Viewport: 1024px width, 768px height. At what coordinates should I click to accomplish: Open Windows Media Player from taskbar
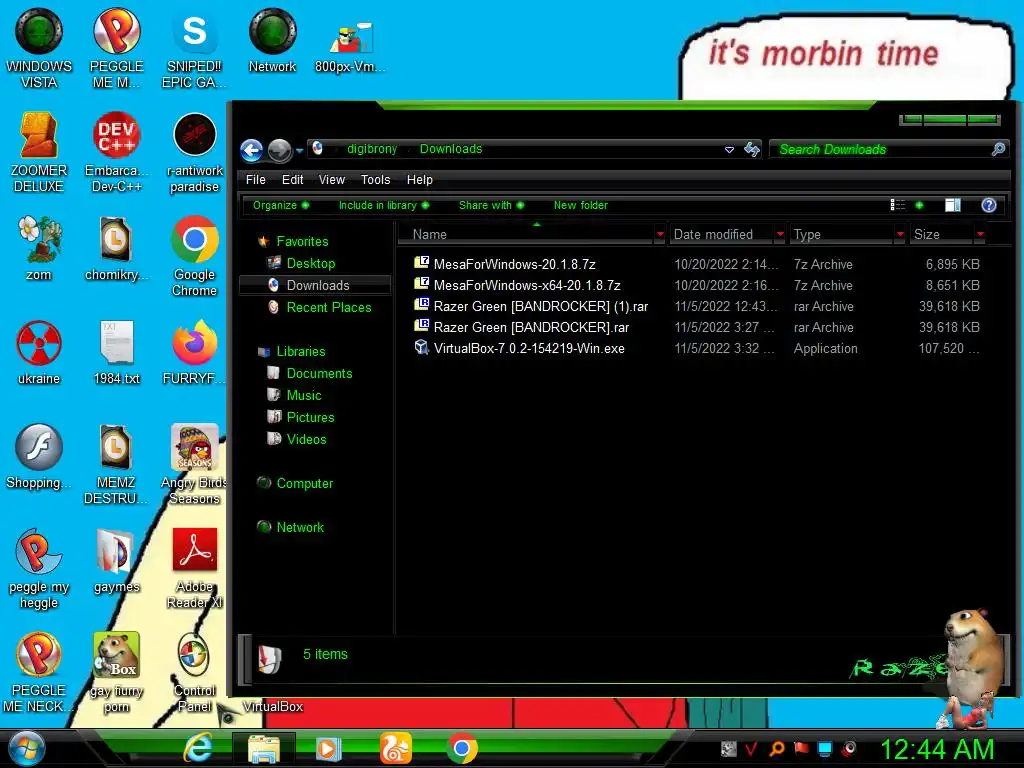tap(328, 748)
